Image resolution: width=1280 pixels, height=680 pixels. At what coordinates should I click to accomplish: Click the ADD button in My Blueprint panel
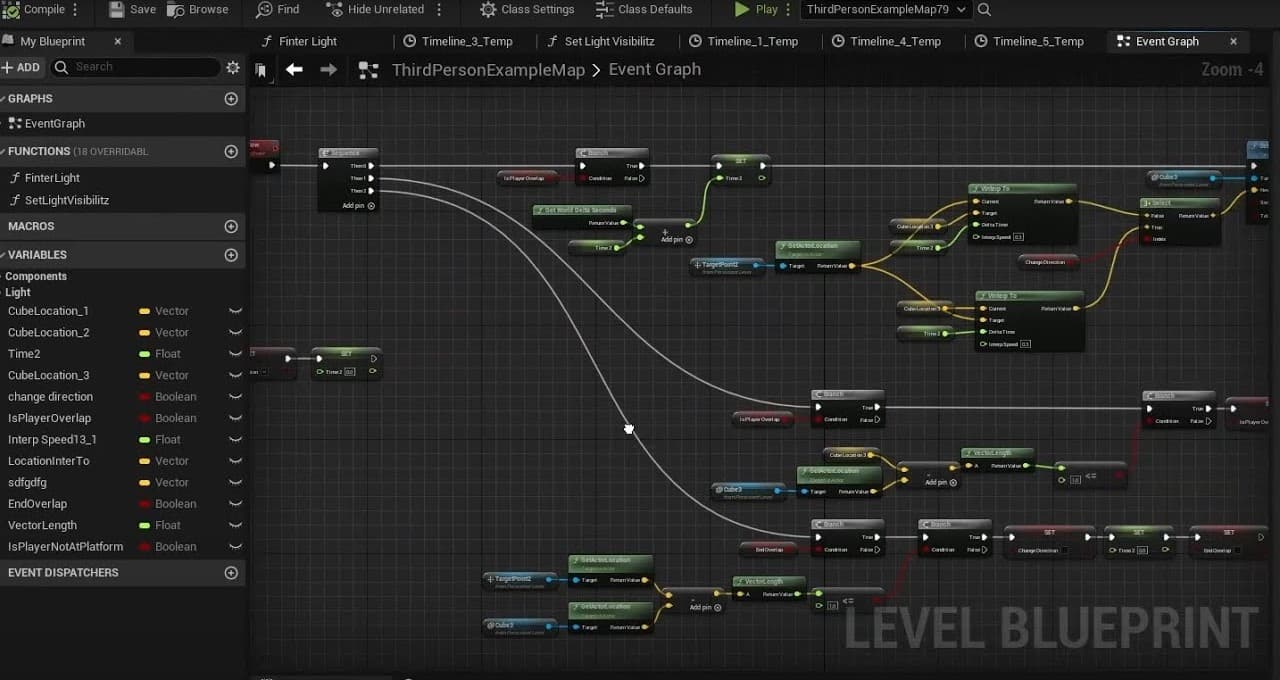click(x=21, y=67)
